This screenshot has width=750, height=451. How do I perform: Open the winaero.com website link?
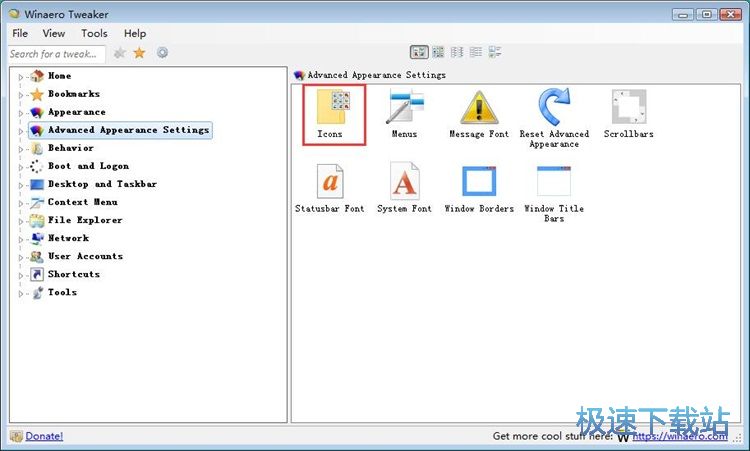(680, 436)
